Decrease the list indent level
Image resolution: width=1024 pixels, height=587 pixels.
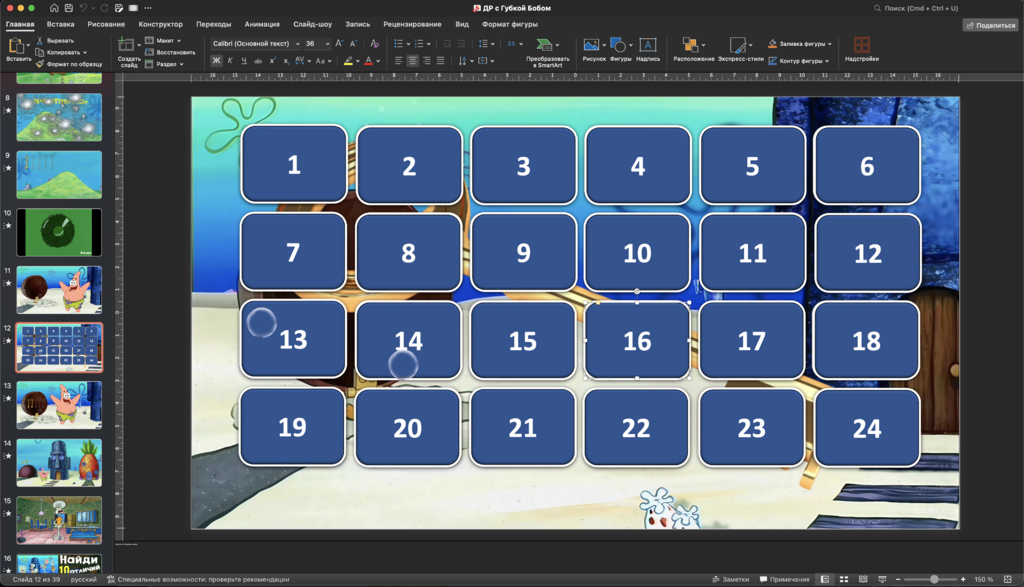(447, 44)
